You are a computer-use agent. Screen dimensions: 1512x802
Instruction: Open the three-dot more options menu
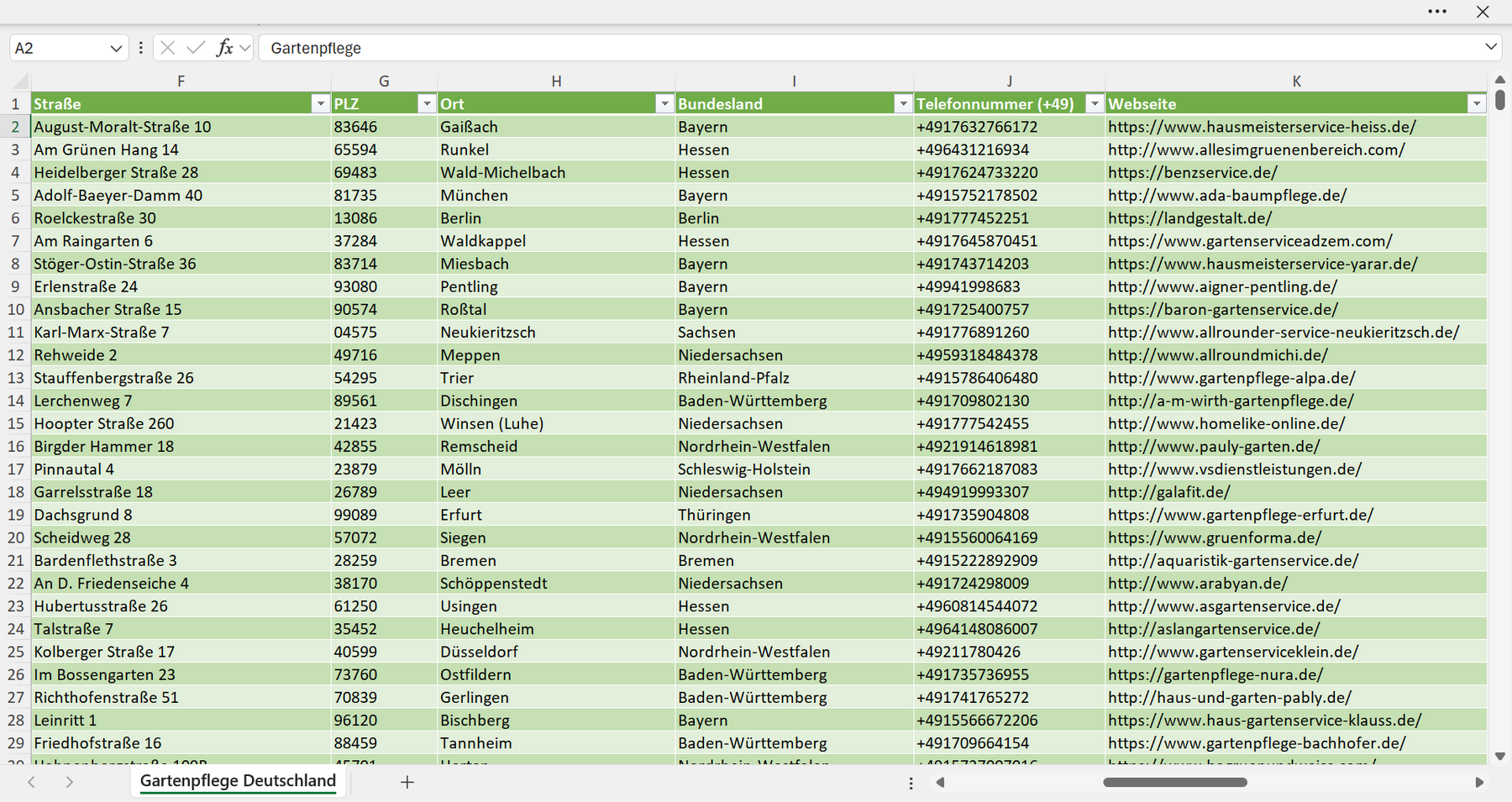(1437, 12)
